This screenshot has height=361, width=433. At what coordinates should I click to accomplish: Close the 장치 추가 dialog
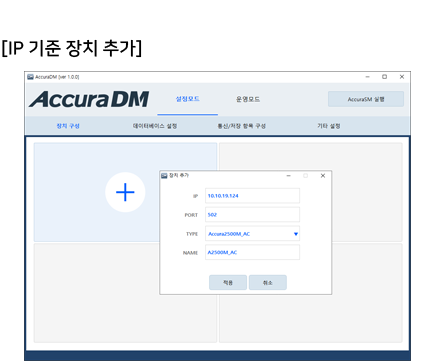pos(323,176)
